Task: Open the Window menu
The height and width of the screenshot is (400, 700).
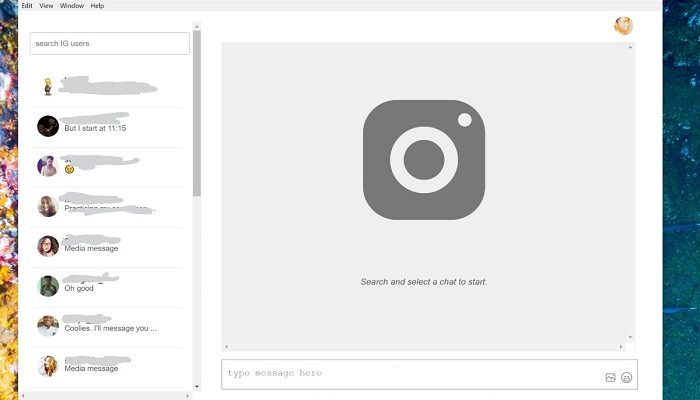Action: 72,6
